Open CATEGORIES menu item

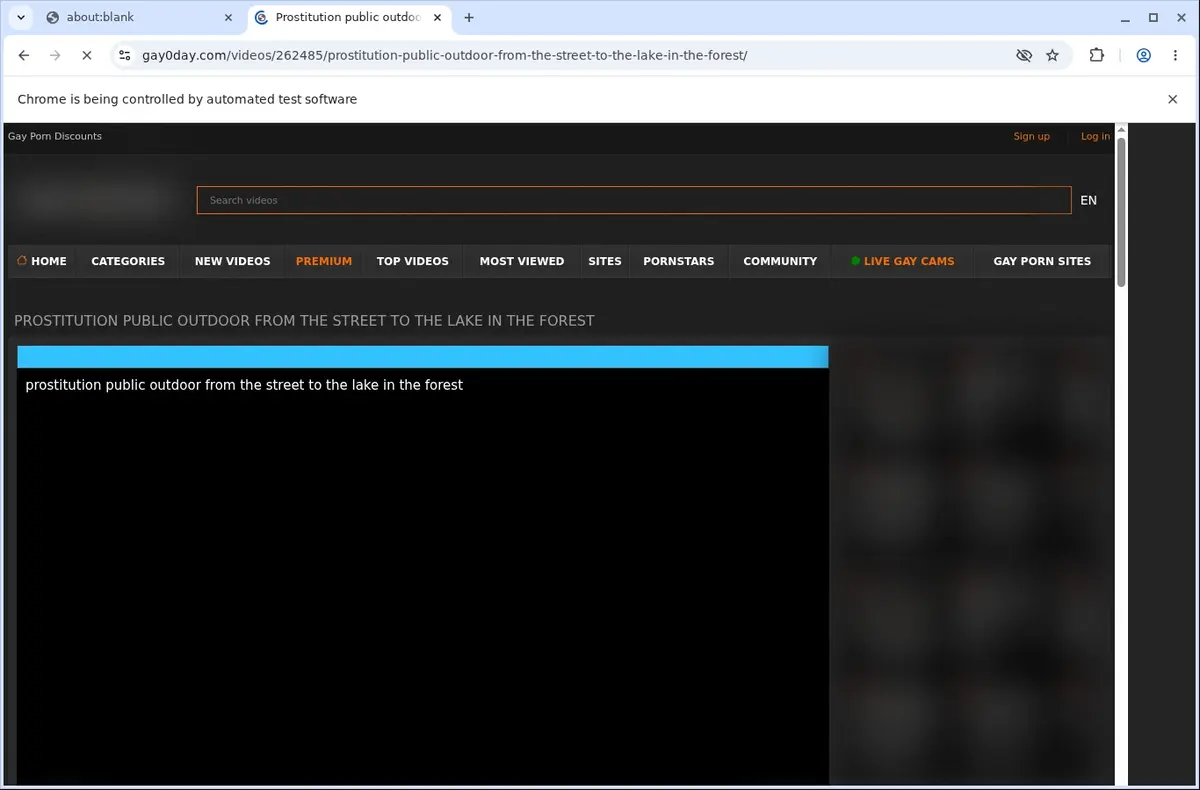tap(128, 261)
